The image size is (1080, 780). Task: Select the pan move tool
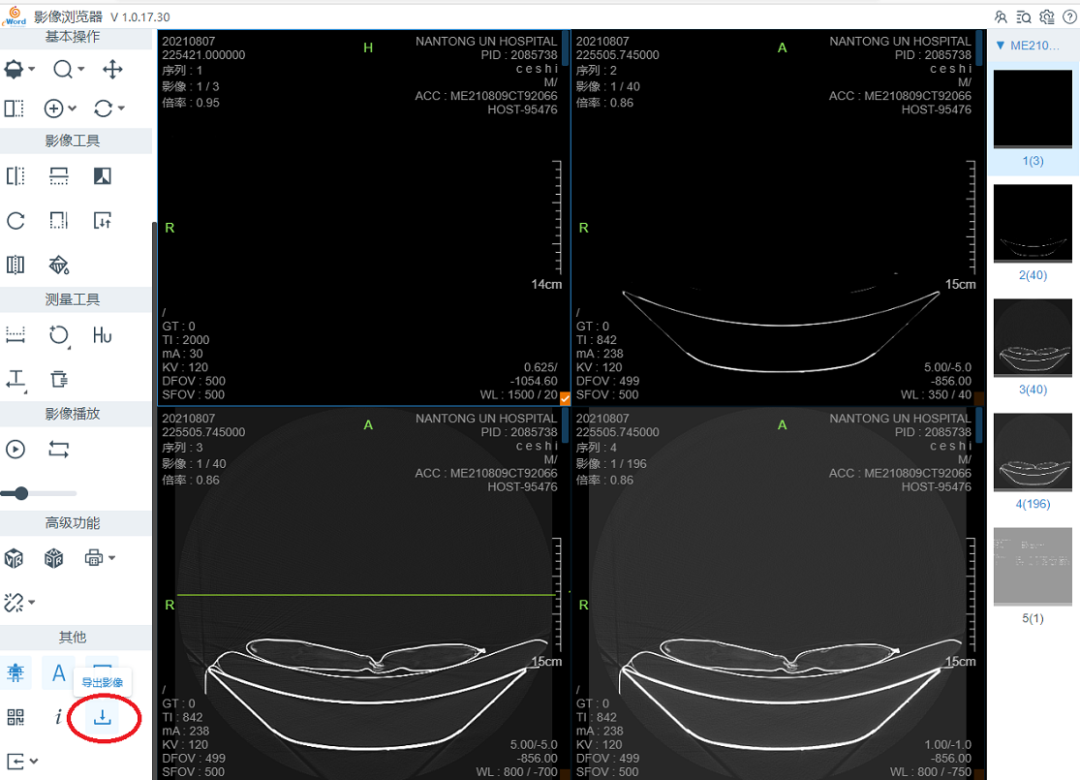pyautogui.click(x=112, y=69)
